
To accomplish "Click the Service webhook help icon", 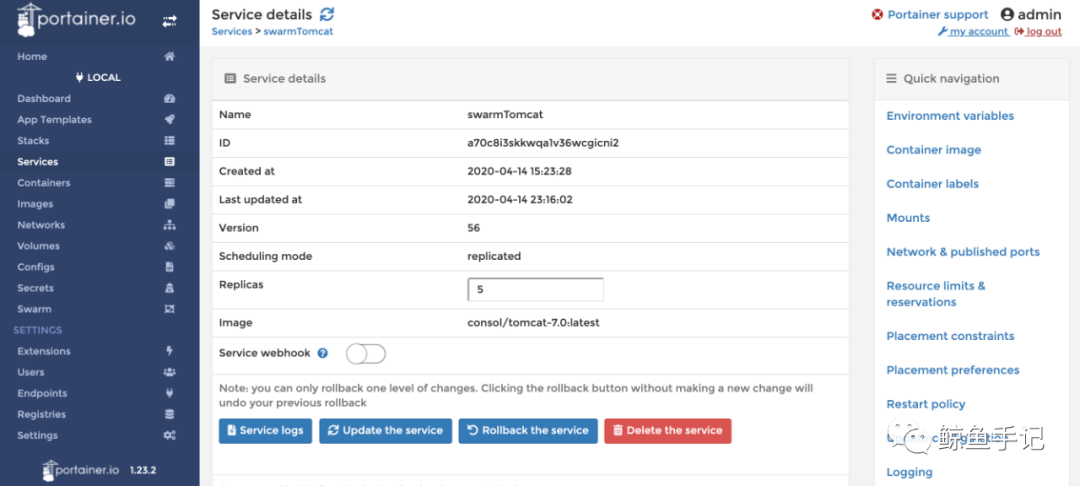I will point(323,353).
